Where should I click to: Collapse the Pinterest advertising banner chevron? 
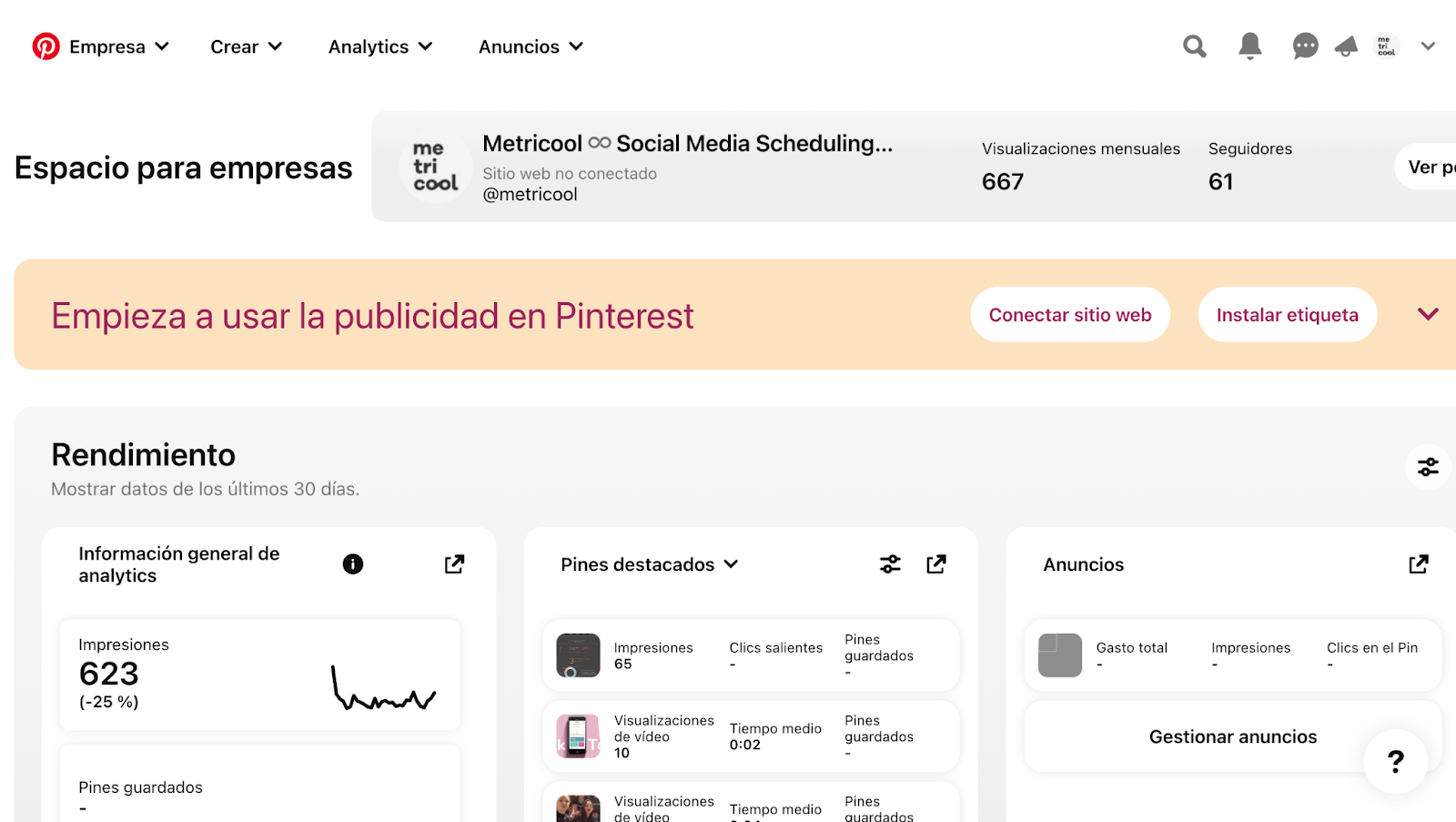(1428, 314)
